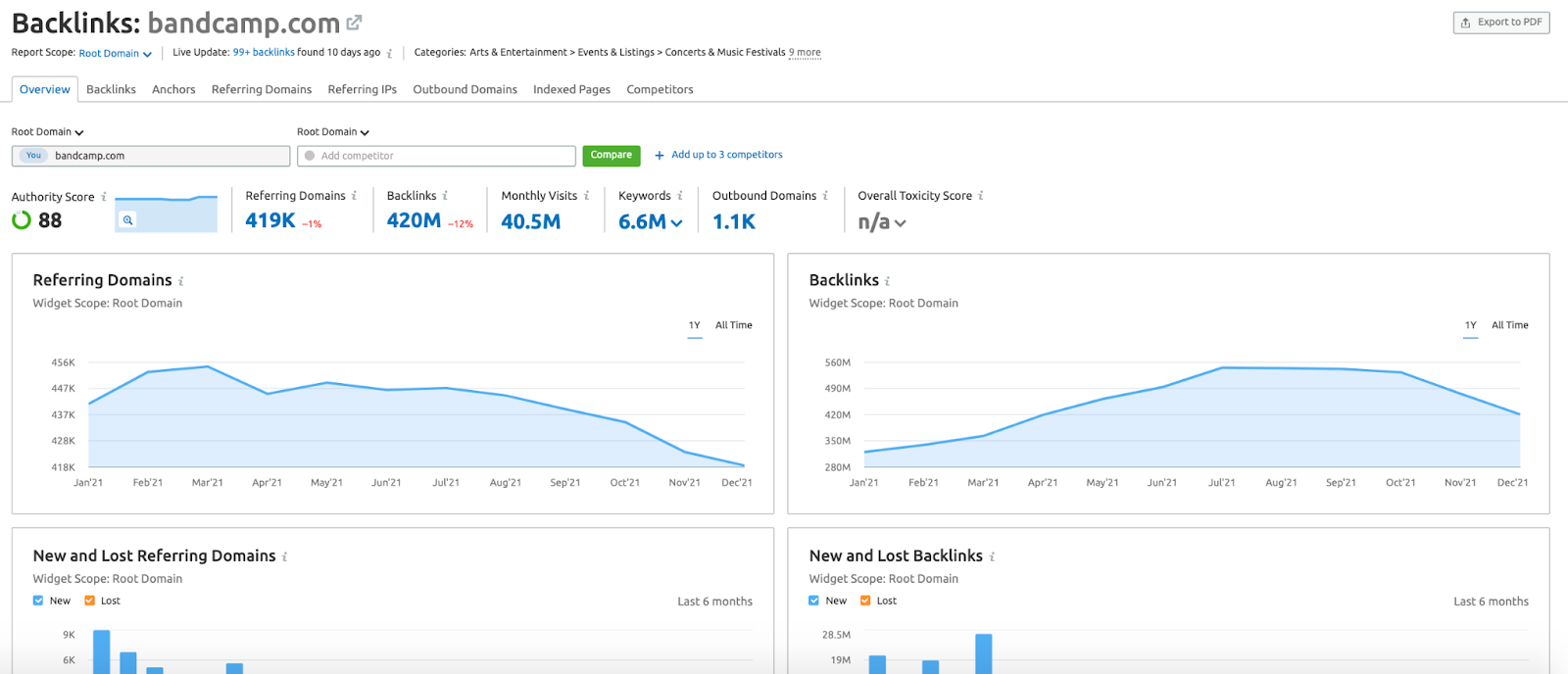1568x674 pixels.
Task: Click the -12% change next to Backlinks
Action: click(461, 224)
